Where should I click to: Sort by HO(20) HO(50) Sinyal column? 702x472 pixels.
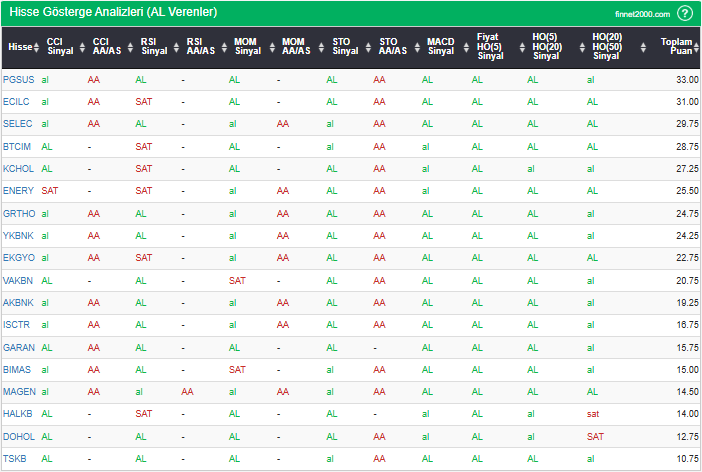(606, 47)
